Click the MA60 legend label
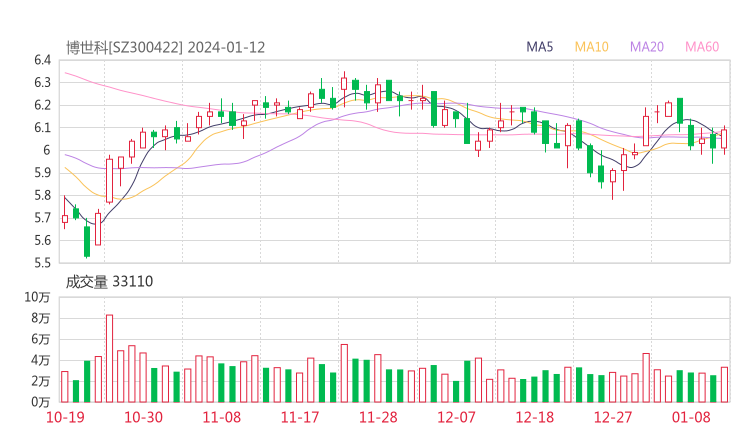Viewport: 740px width, 440px height. tap(702, 47)
